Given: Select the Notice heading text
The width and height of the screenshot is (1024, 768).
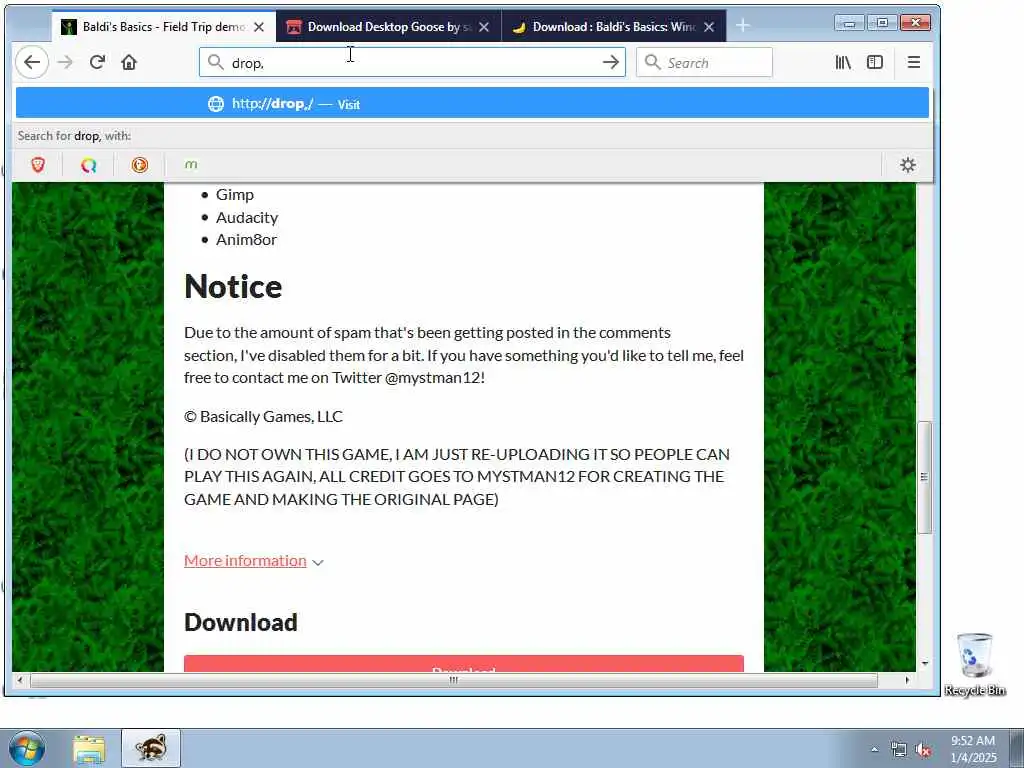Looking at the screenshot, I should pyautogui.click(x=233, y=287).
